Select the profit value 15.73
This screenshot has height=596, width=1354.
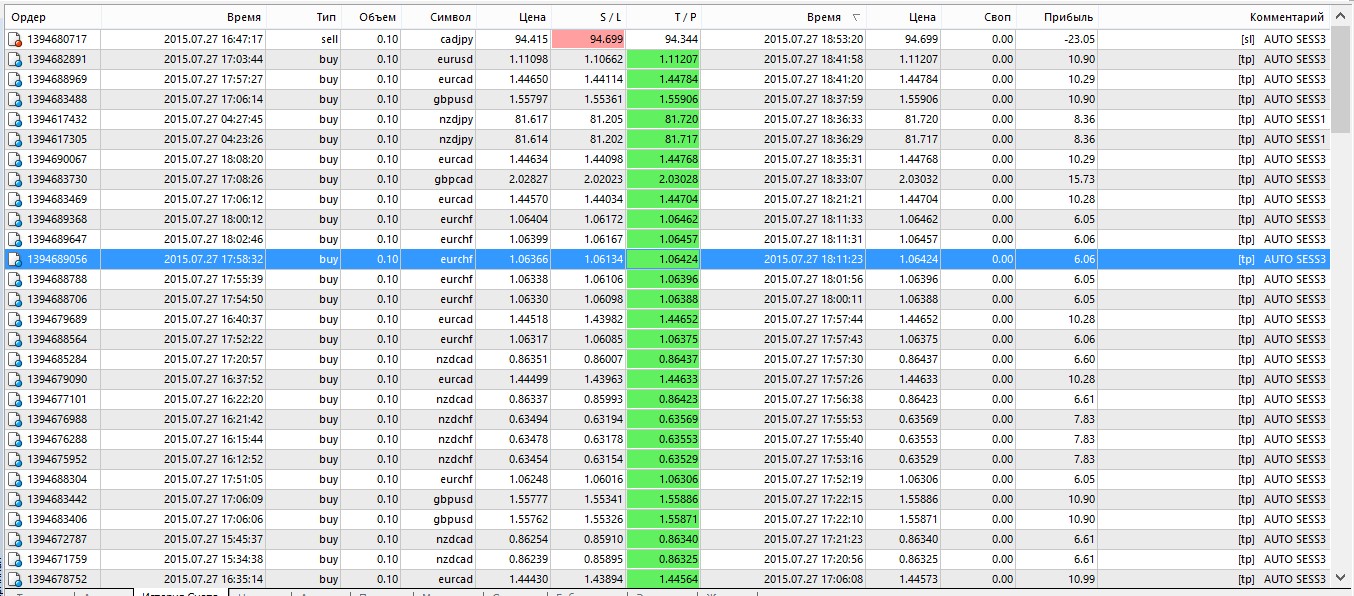pyautogui.click(x=1081, y=179)
